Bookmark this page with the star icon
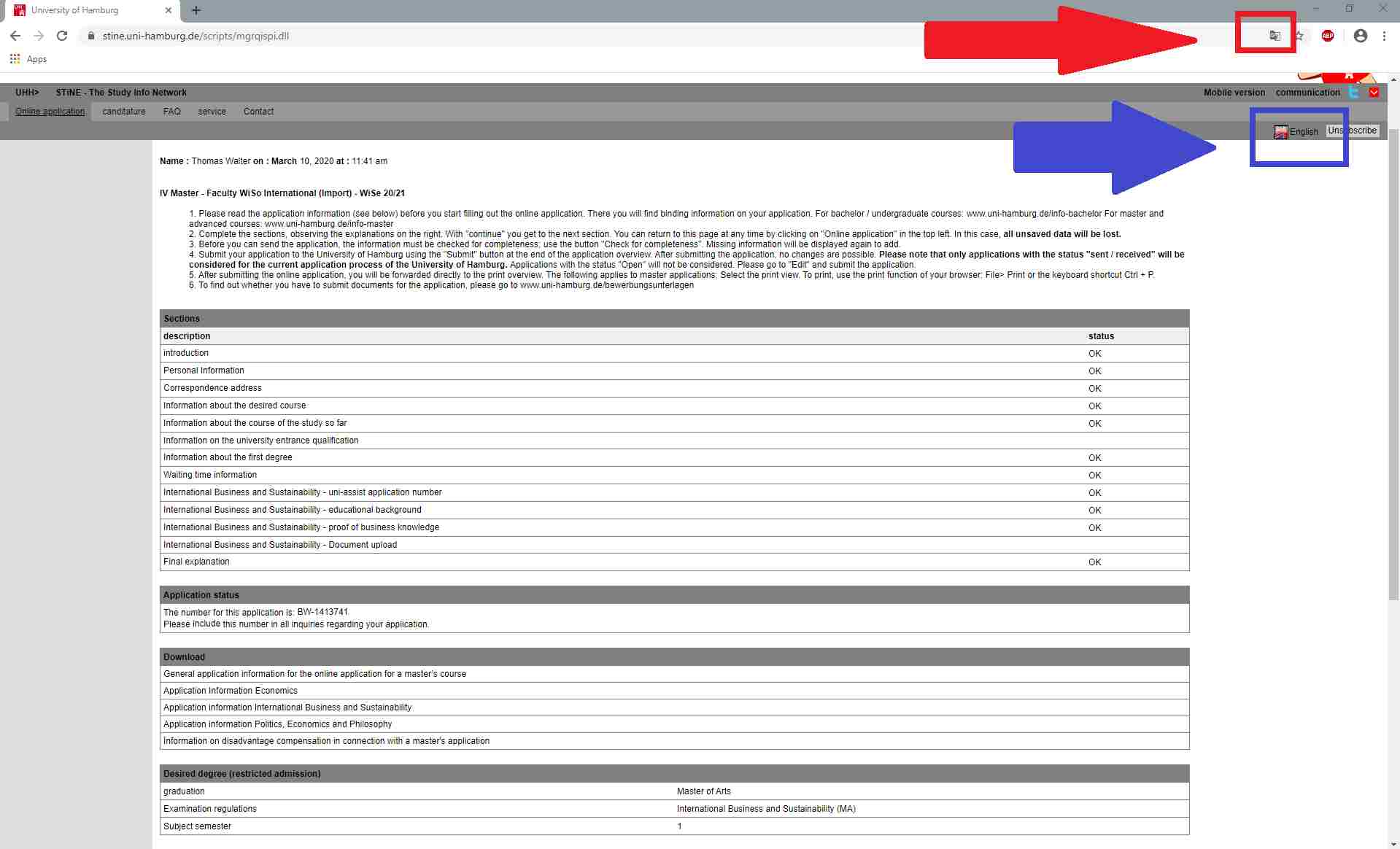Image resolution: width=1400 pixels, height=849 pixels. pyautogui.click(x=1299, y=36)
